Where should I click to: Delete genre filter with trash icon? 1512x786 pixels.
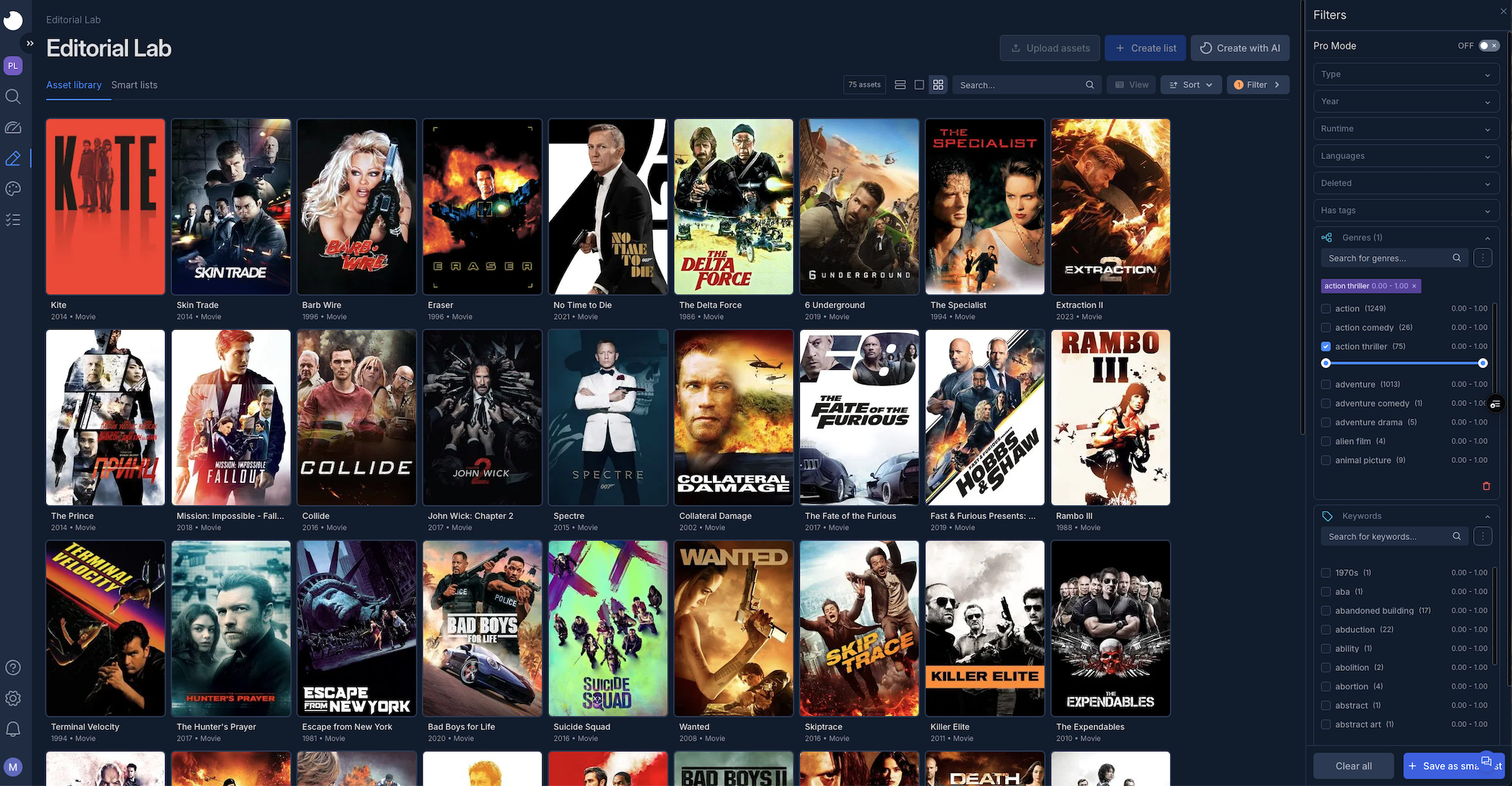[1486, 486]
